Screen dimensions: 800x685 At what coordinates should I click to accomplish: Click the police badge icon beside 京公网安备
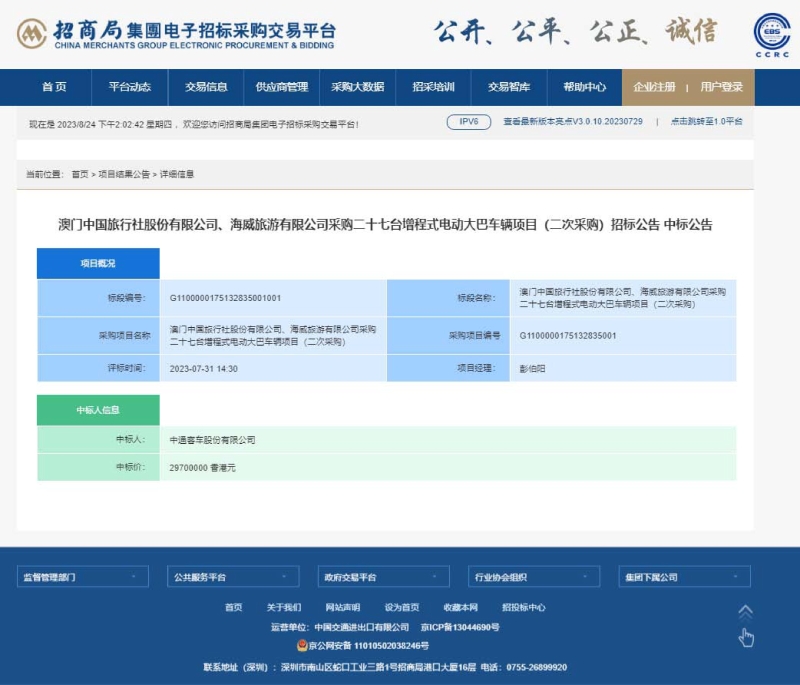pos(302,646)
